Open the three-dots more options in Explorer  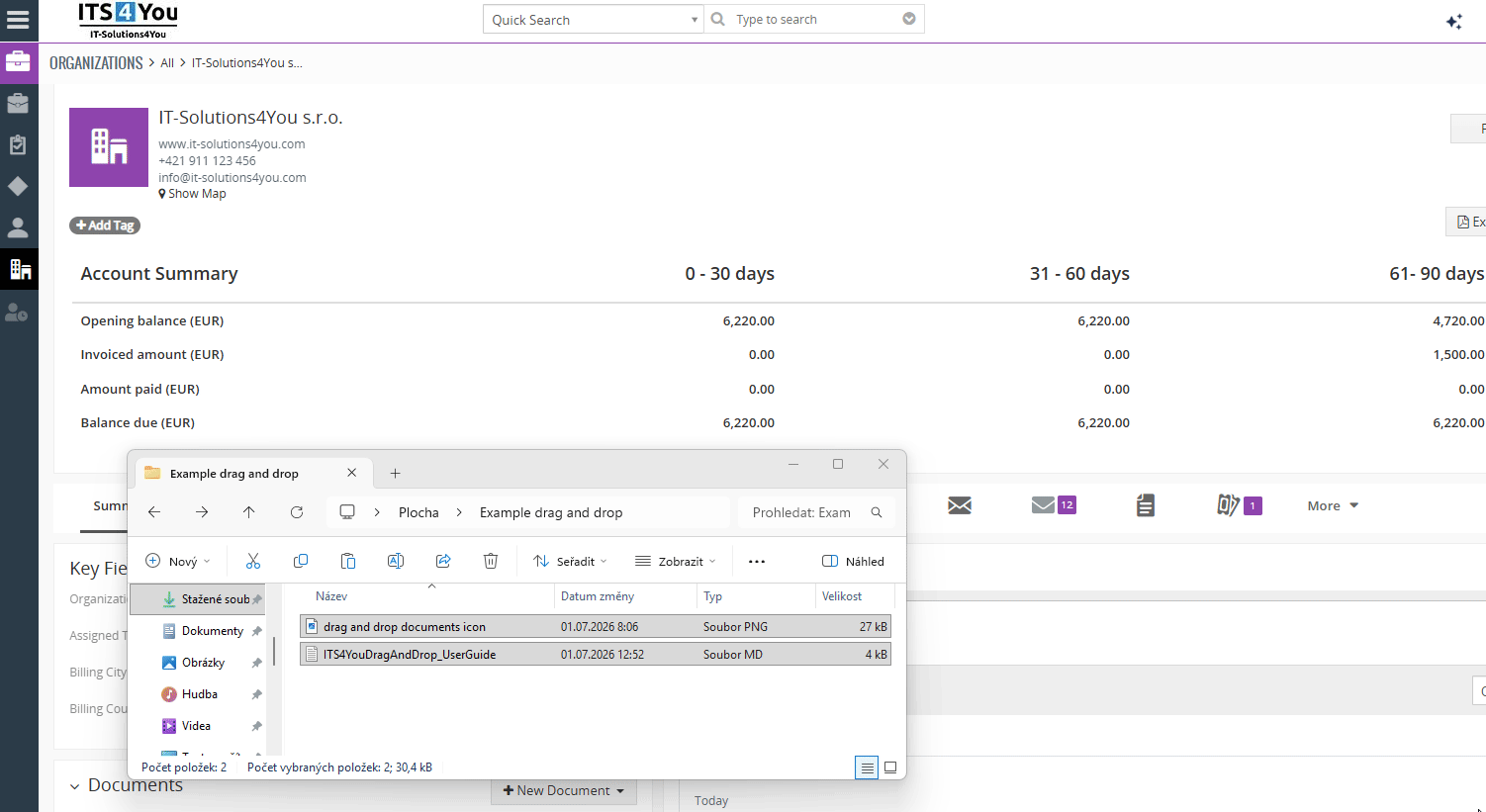tap(757, 561)
